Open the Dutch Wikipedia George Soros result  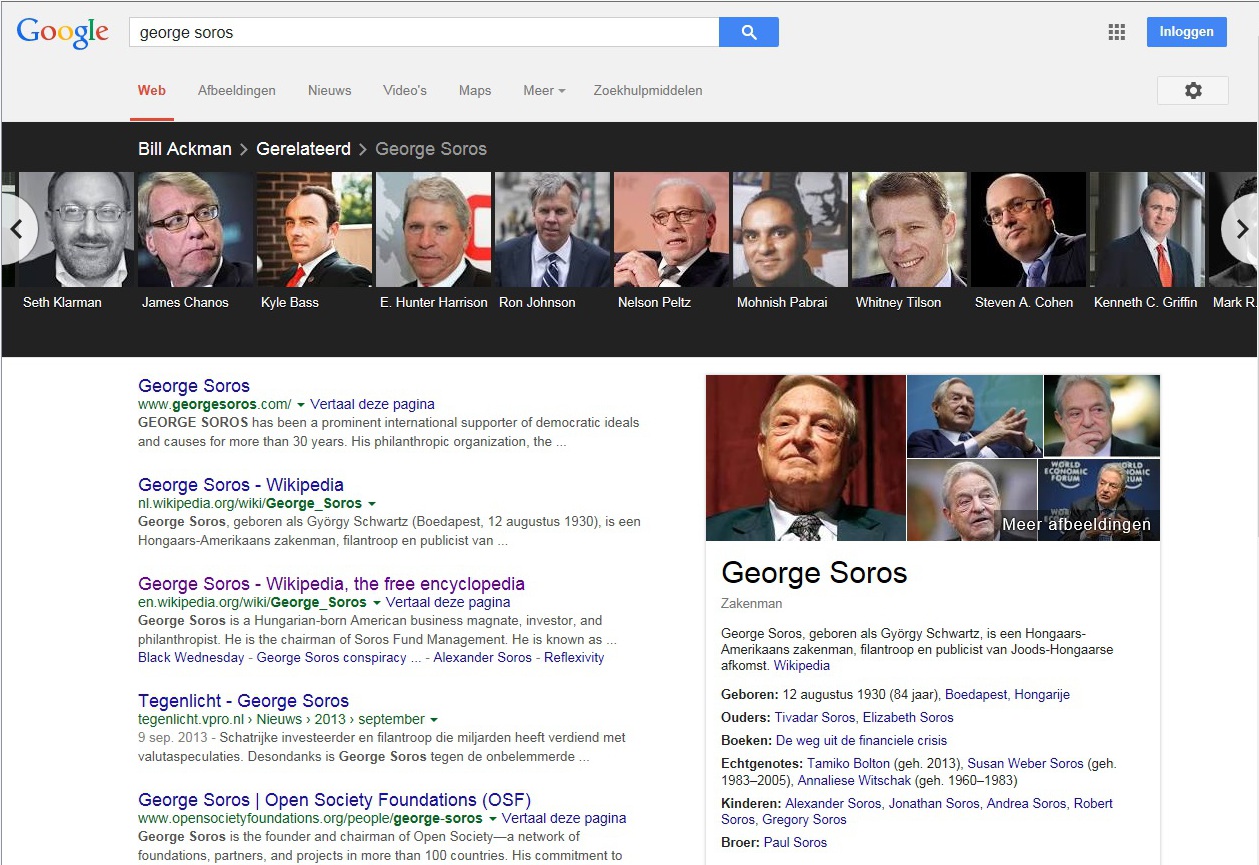241,485
